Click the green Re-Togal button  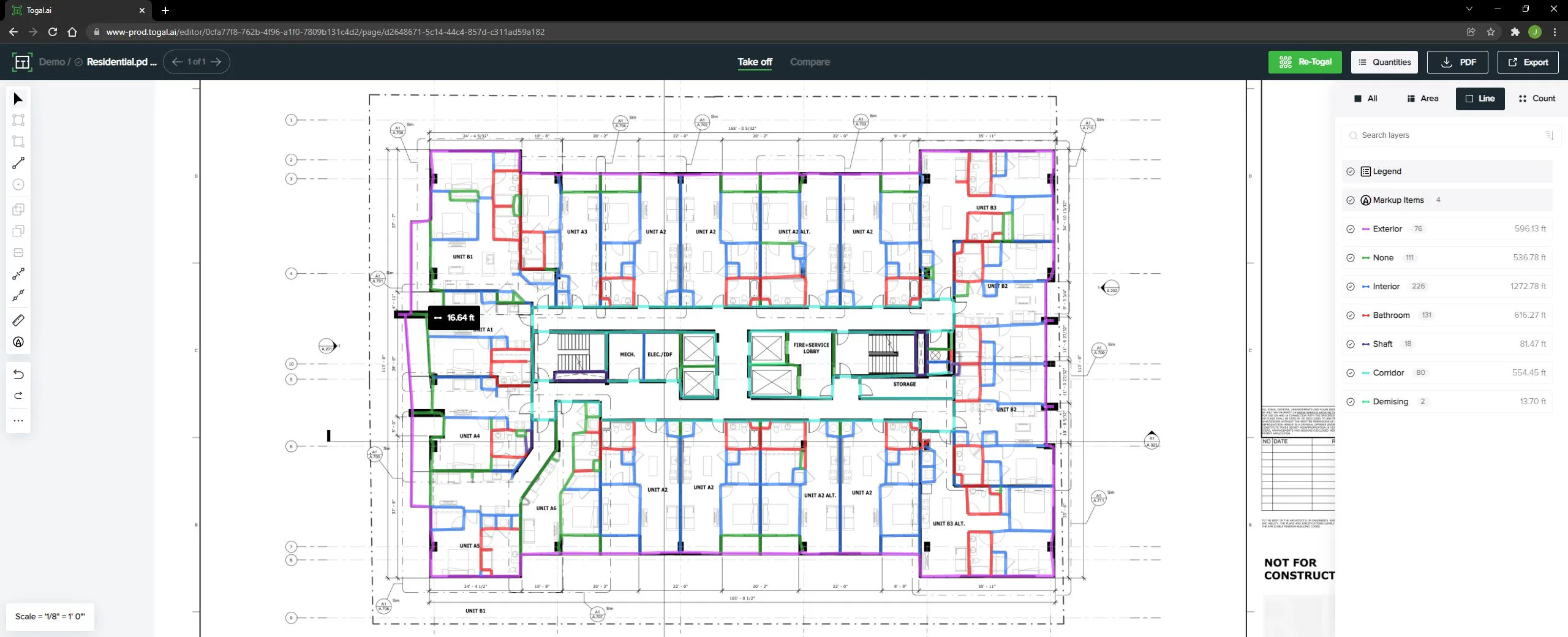click(x=1305, y=62)
